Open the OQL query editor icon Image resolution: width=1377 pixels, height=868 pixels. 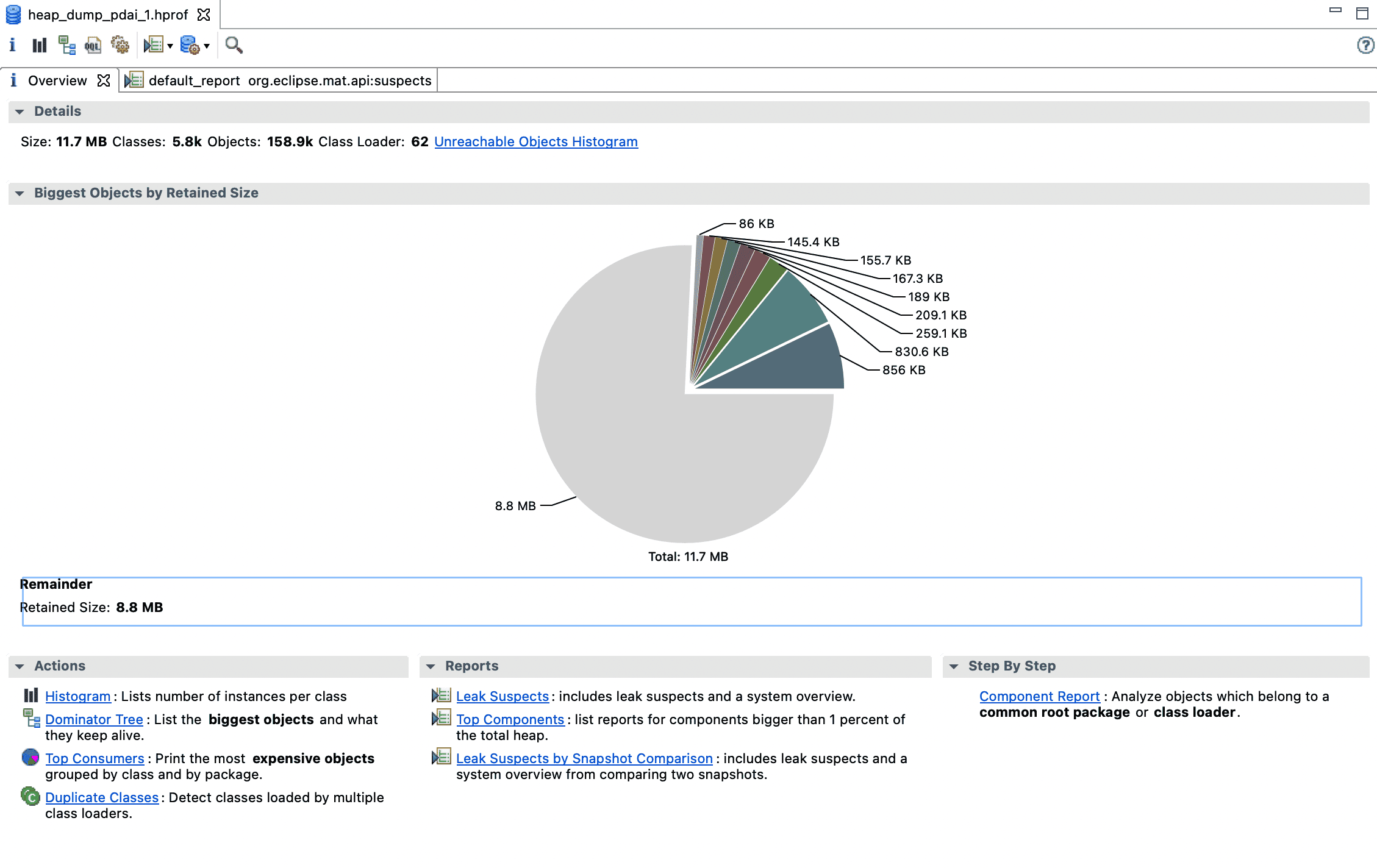[x=93, y=46]
